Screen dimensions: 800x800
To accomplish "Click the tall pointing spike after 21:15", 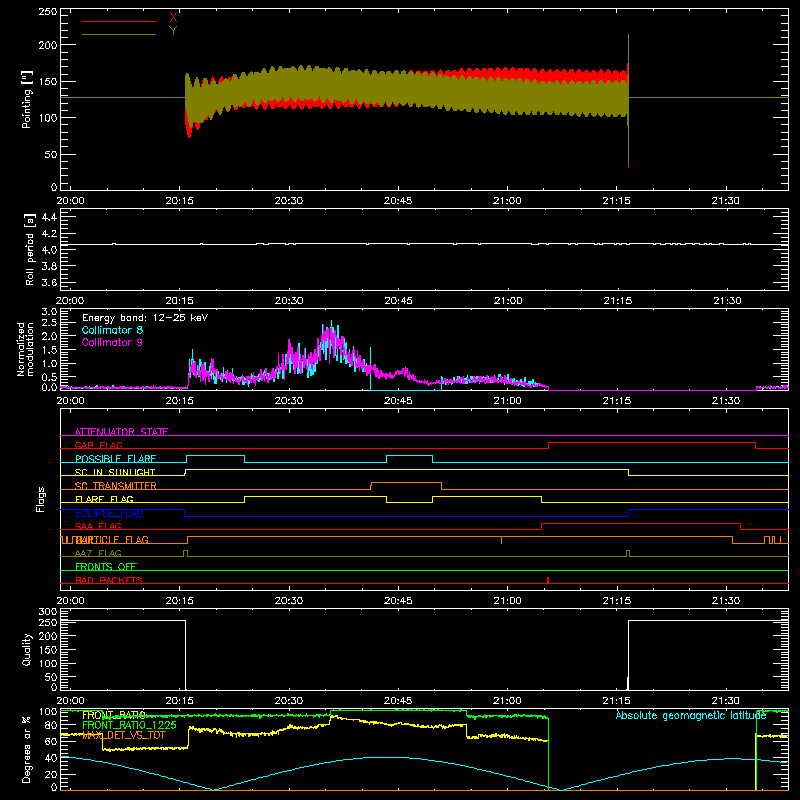I will pos(628,101).
